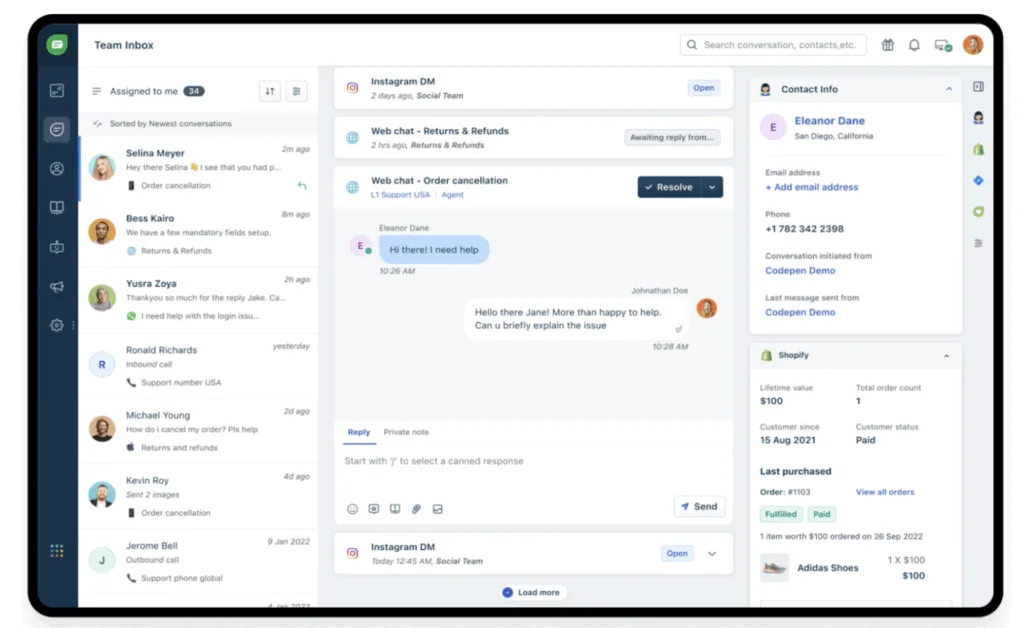Image resolution: width=1024 pixels, height=628 pixels.
Task: Click Load more conversations
Action: coord(533,593)
